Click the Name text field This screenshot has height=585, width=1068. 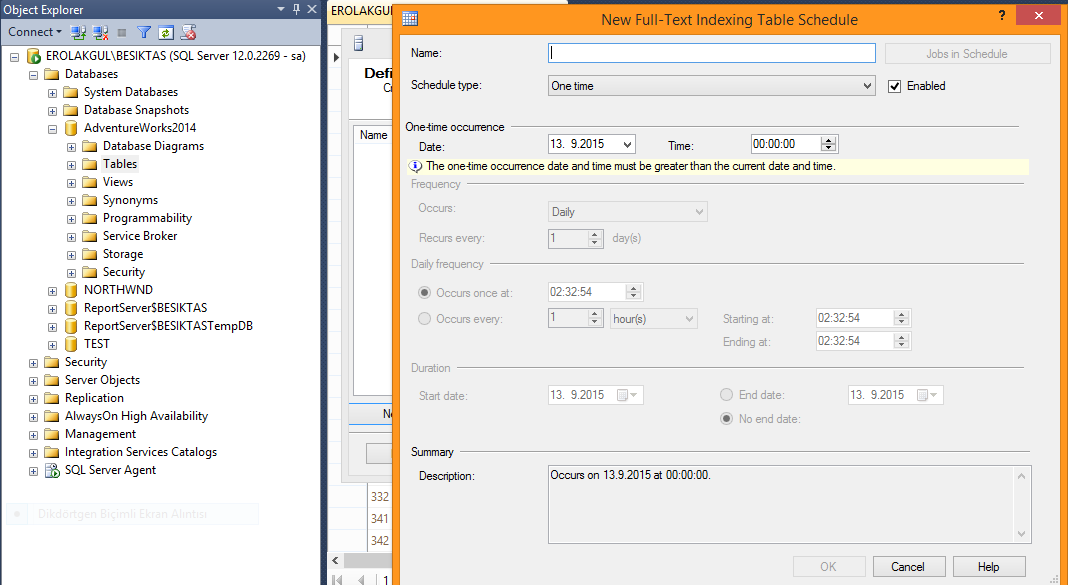pos(711,54)
